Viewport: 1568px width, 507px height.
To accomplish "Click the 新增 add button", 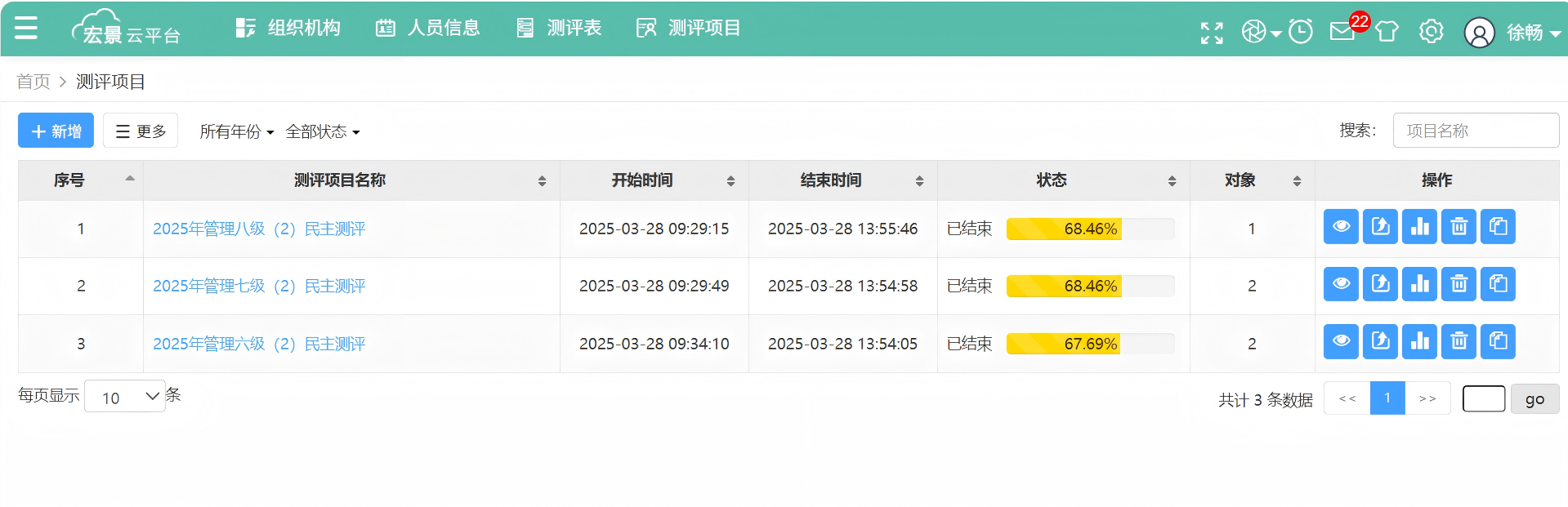I will tap(56, 131).
